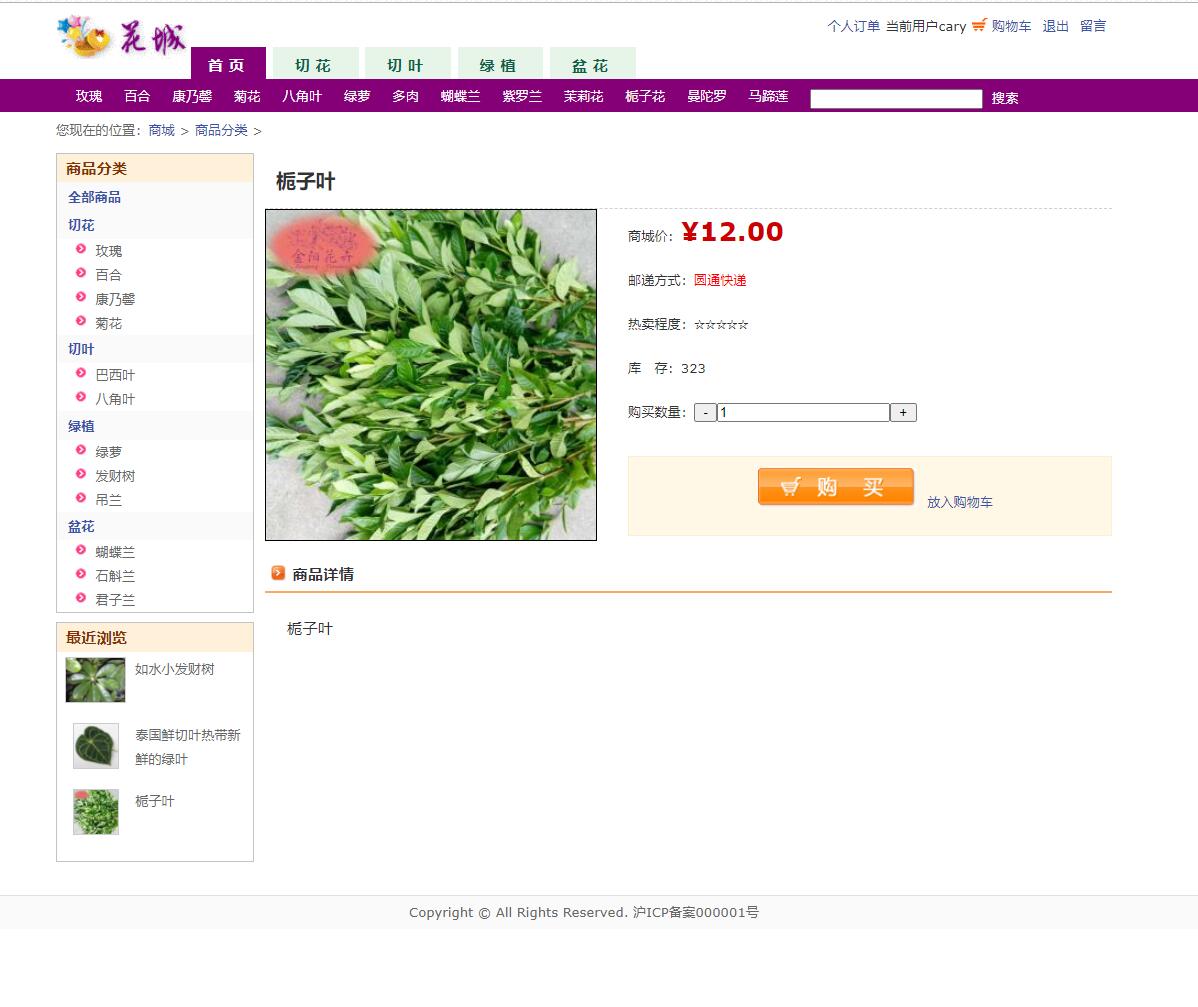1198x1007 pixels.
Task: Click the 退出 logout link
Action: click(x=1056, y=26)
